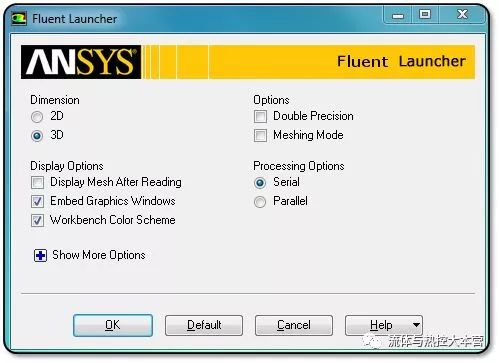Click the Cancel button
Image resolution: width=499 pixels, height=363 pixels.
(x=294, y=325)
